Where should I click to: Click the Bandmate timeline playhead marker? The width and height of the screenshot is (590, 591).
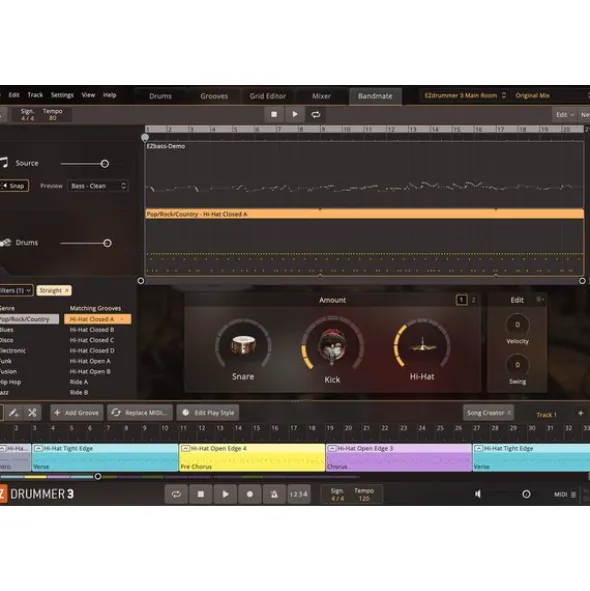pos(145,138)
